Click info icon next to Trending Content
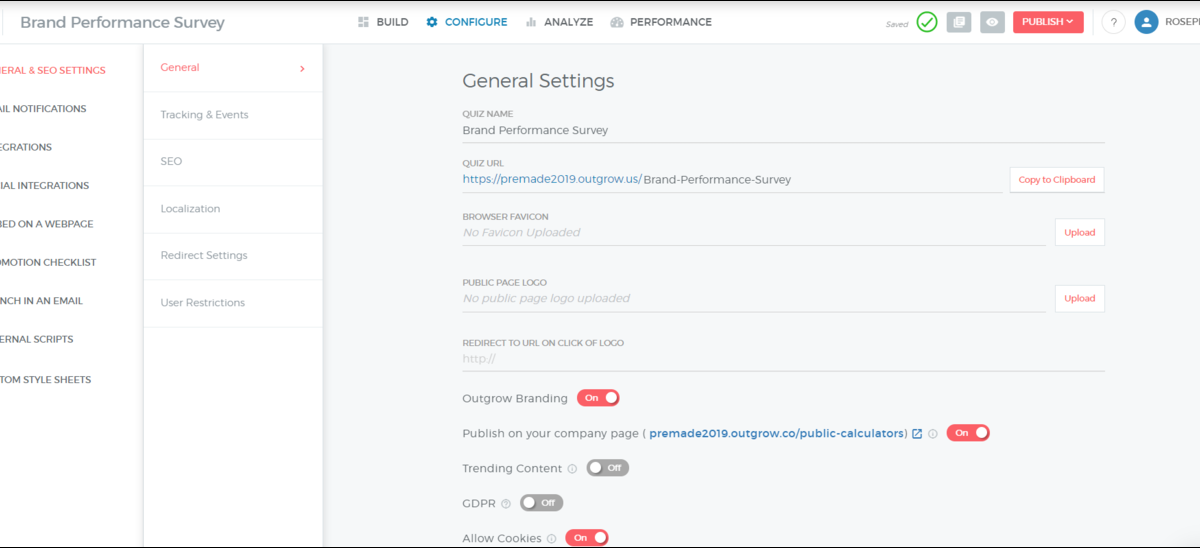The width and height of the screenshot is (1200, 548). point(572,468)
